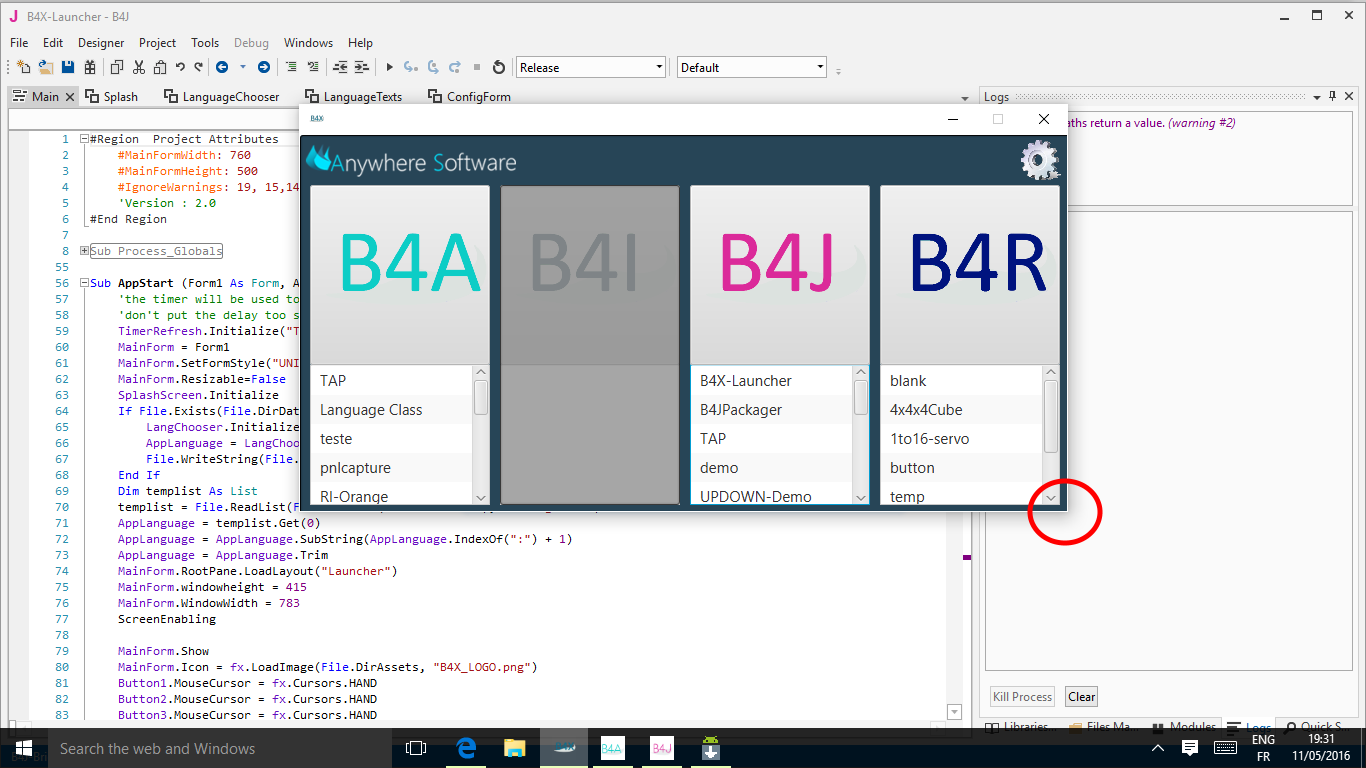Image resolution: width=1366 pixels, height=768 pixels.
Task: Click the large B4R logo tile
Action: tap(970, 275)
